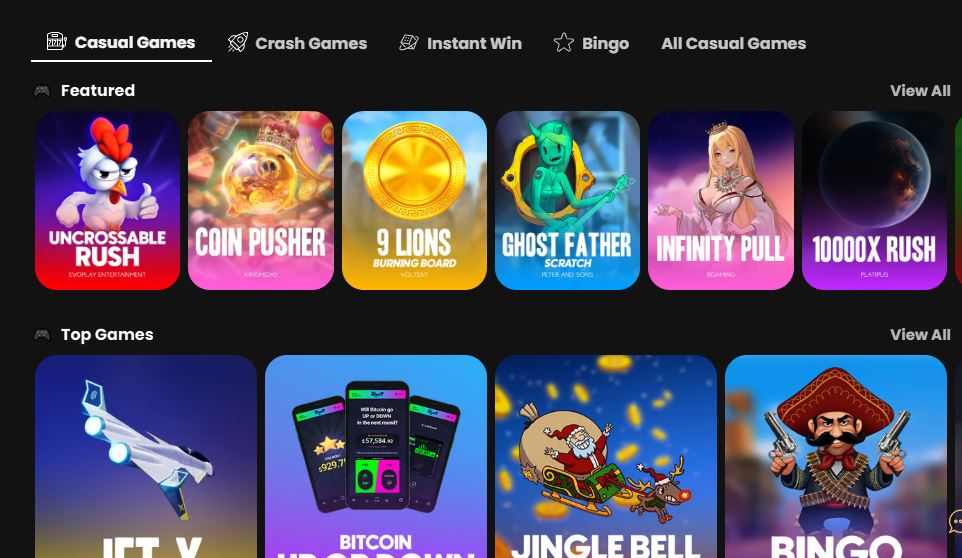Click the gamepad icon next to Featured
This screenshot has width=962, height=558.
pos(42,91)
